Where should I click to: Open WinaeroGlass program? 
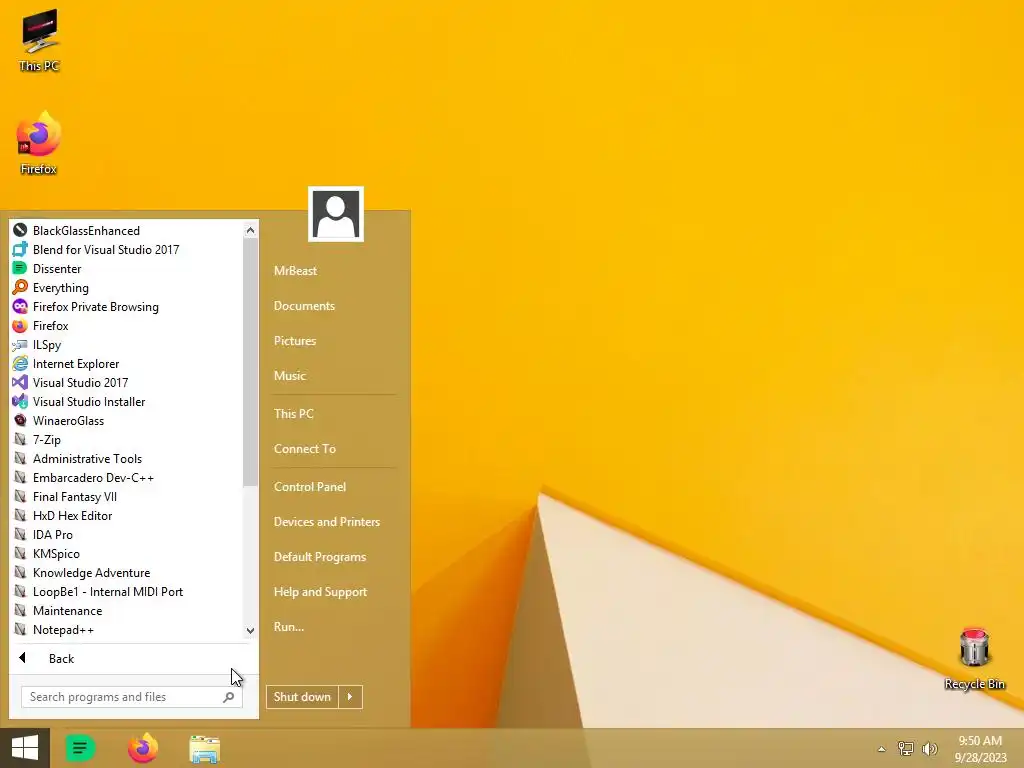pyautogui.click(x=59, y=420)
